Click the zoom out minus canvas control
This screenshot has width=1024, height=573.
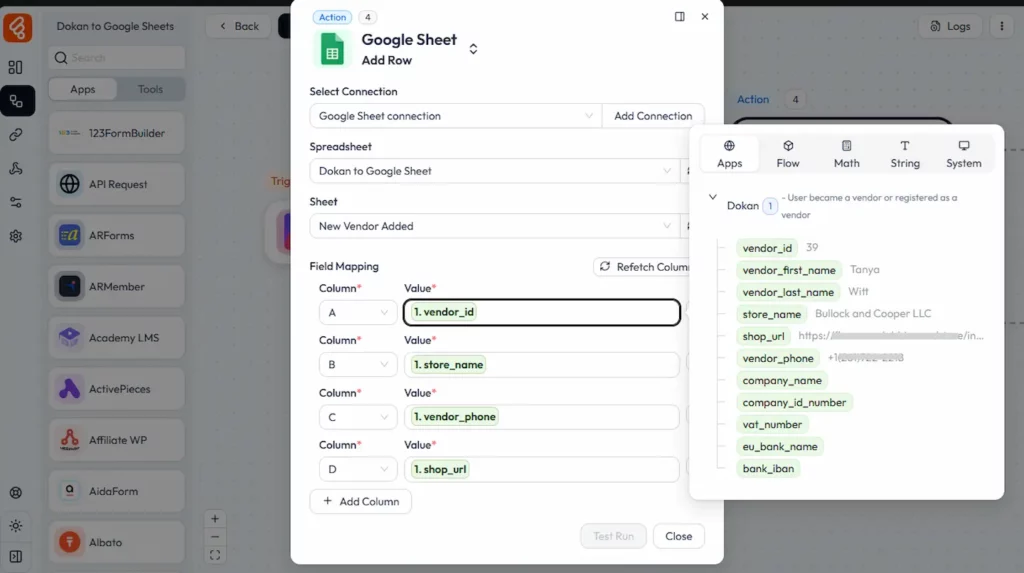pos(215,537)
